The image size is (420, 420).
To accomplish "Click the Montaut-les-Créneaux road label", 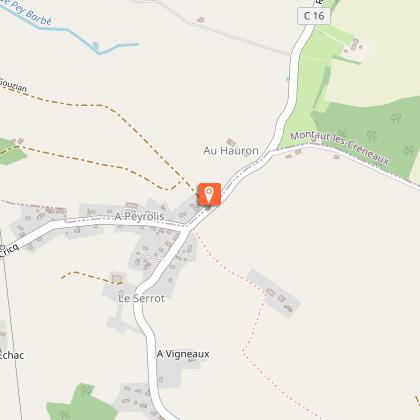I will click(340, 148).
